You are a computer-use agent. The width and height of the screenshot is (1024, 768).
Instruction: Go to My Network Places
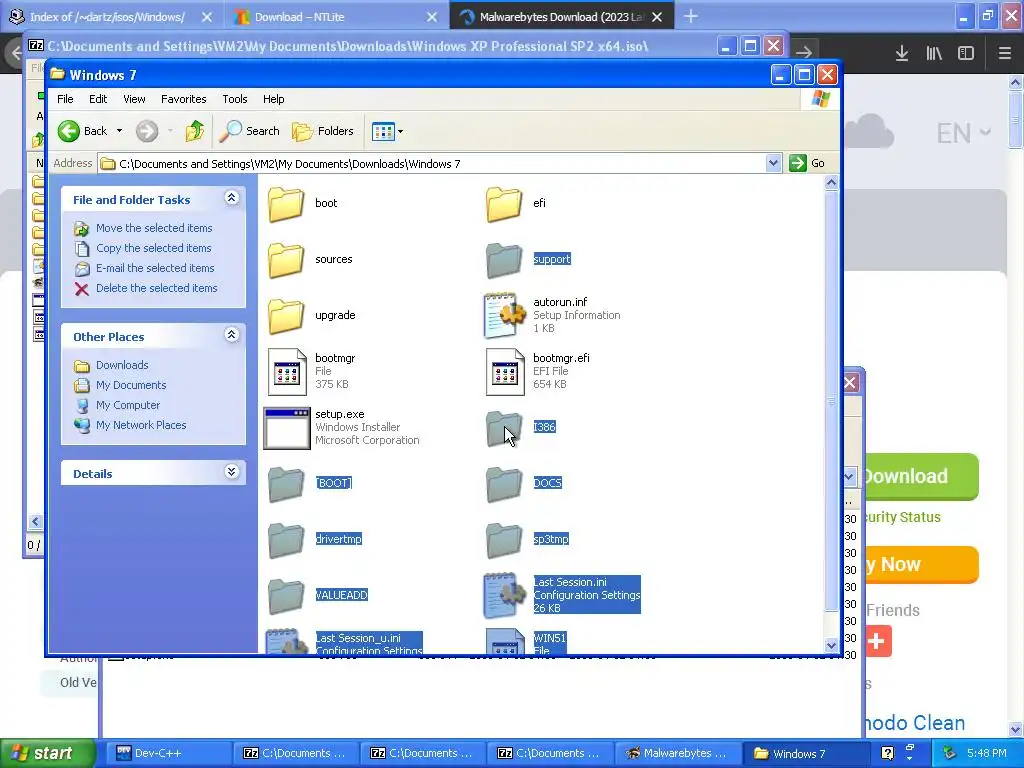point(141,425)
